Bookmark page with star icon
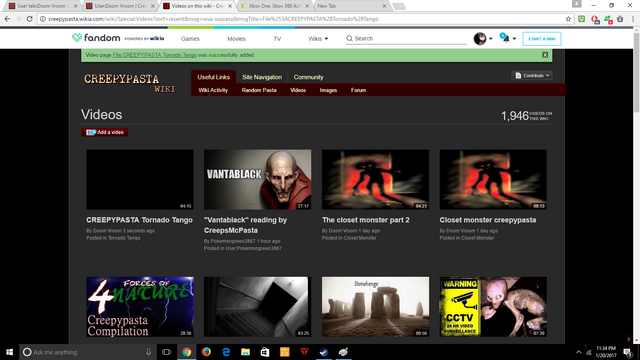This screenshot has height=360, width=640. pos(568,19)
